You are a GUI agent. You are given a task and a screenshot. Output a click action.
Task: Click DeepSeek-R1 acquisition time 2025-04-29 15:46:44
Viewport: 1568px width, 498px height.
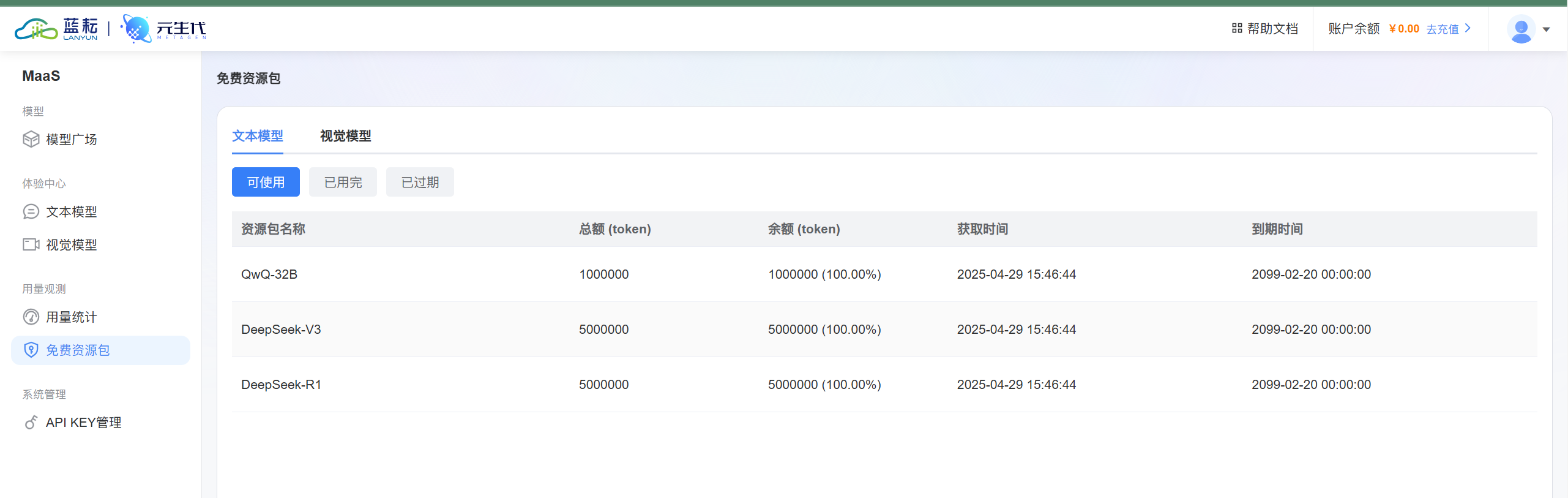click(x=1017, y=385)
